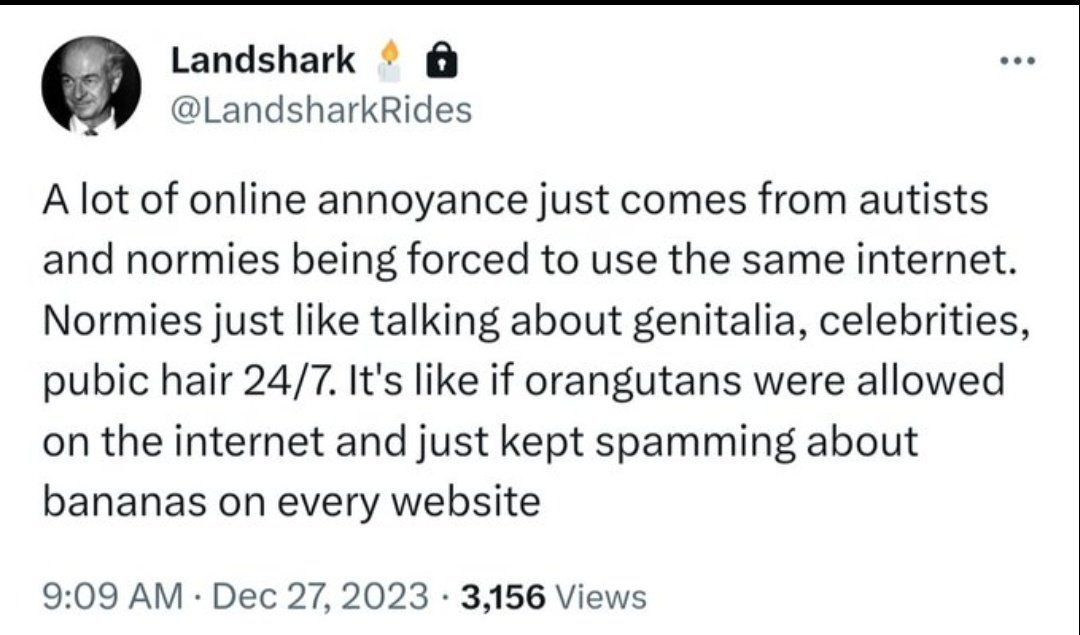1080x635 pixels.
Task: Click the Landshark display name
Action: point(262,60)
